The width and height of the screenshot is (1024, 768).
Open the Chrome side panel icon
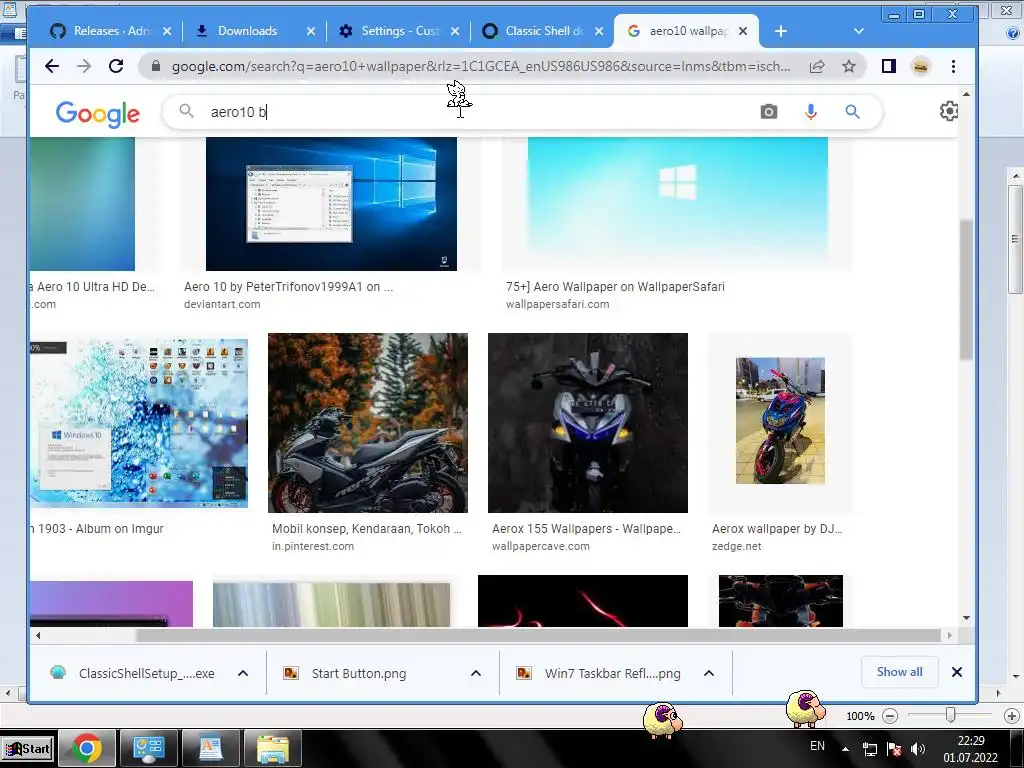click(x=888, y=66)
